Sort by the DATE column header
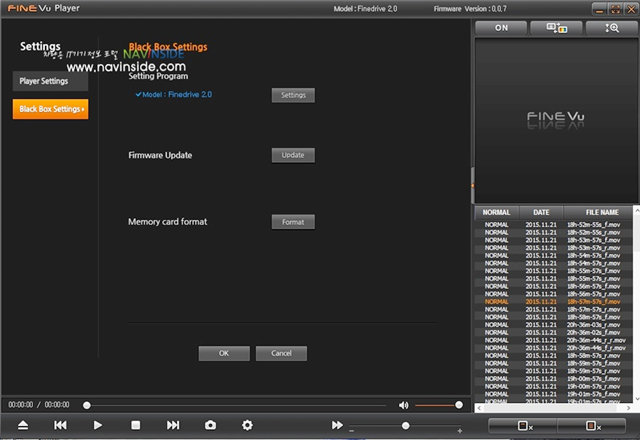640x440 pixels. (541, 212)
